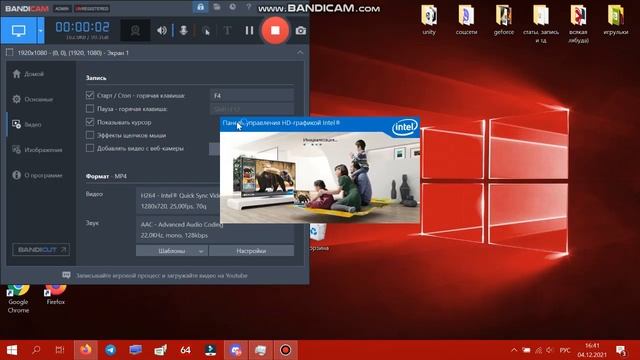Click the YouTube upload tip message
Viewport: 640px width, 360px height.
pos(155,276)
